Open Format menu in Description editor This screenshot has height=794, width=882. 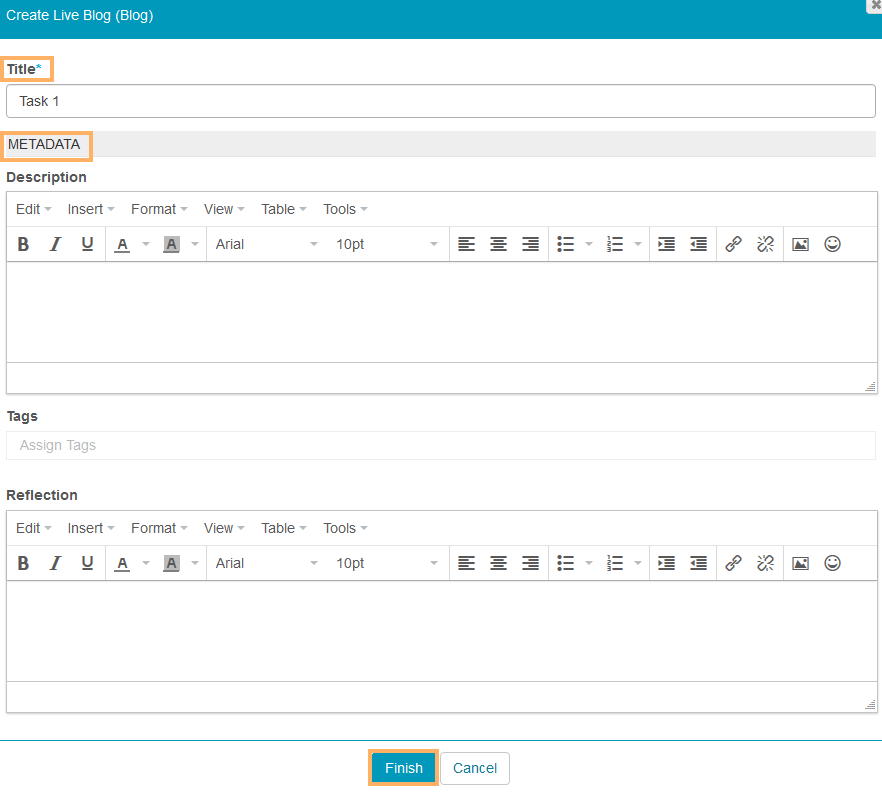click(159, 209)
